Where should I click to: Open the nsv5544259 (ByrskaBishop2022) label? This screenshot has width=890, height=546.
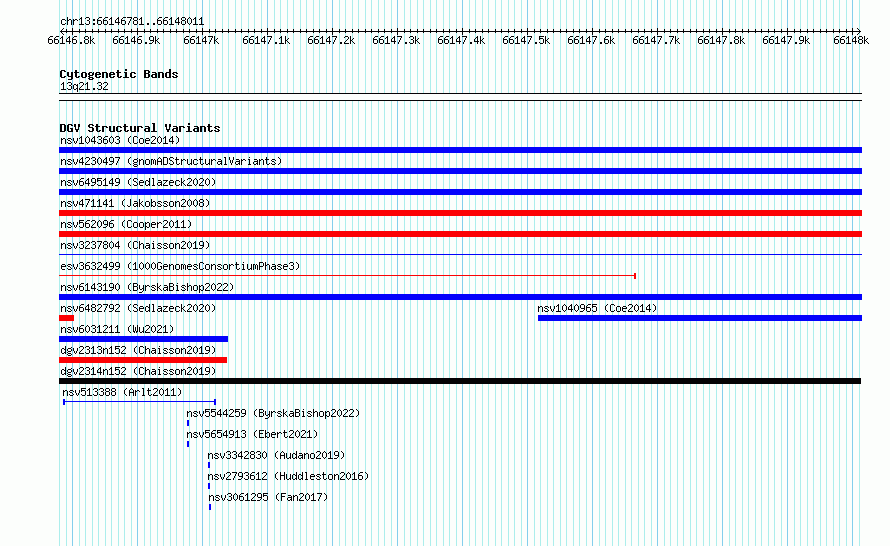[x=273, y=413]
